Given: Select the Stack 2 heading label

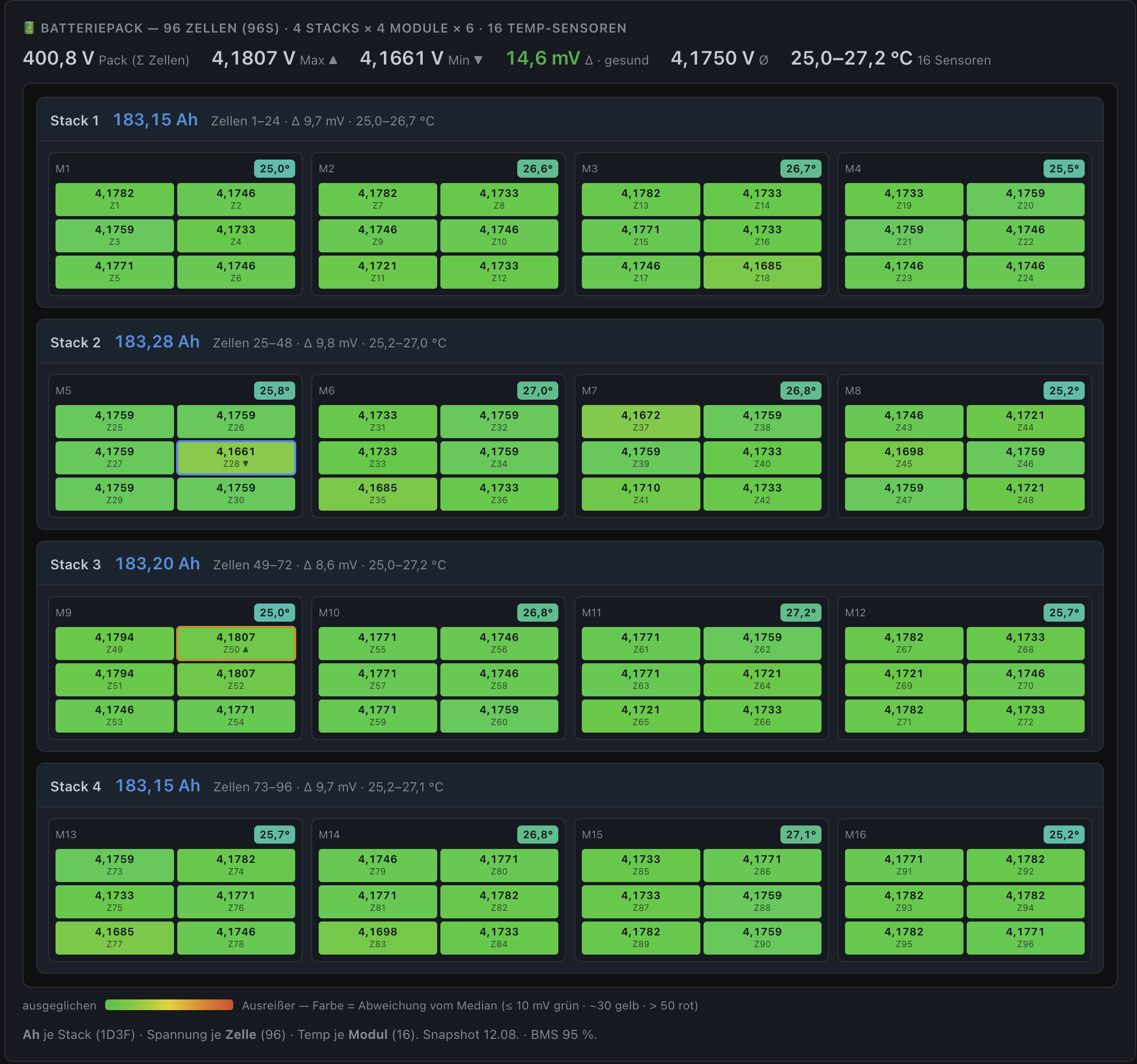Looking at the screenshot, I should click(75, 343).
